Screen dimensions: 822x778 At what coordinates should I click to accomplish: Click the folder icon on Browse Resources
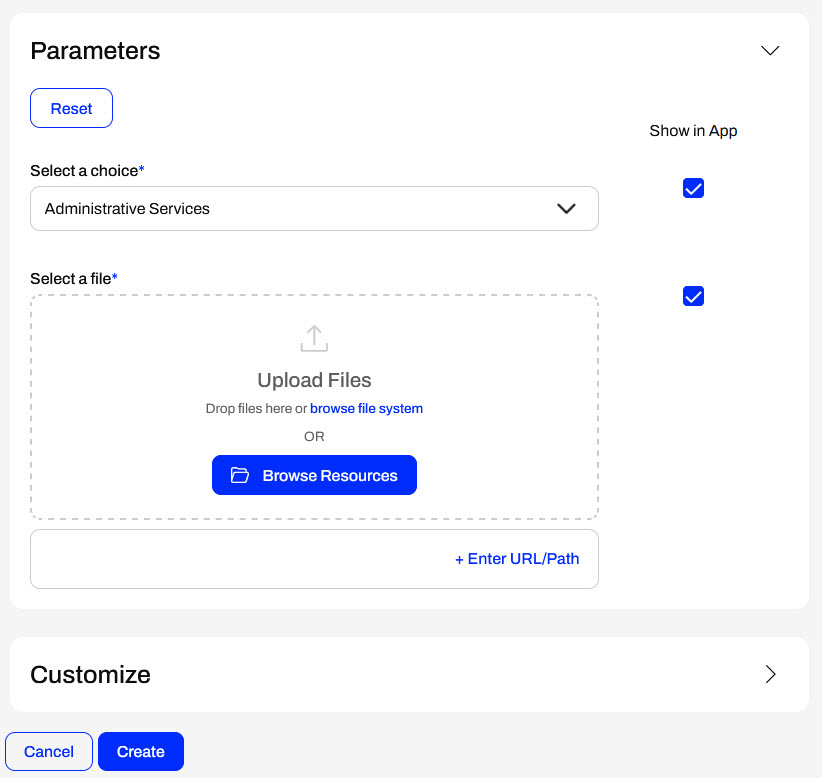point(240,476)
